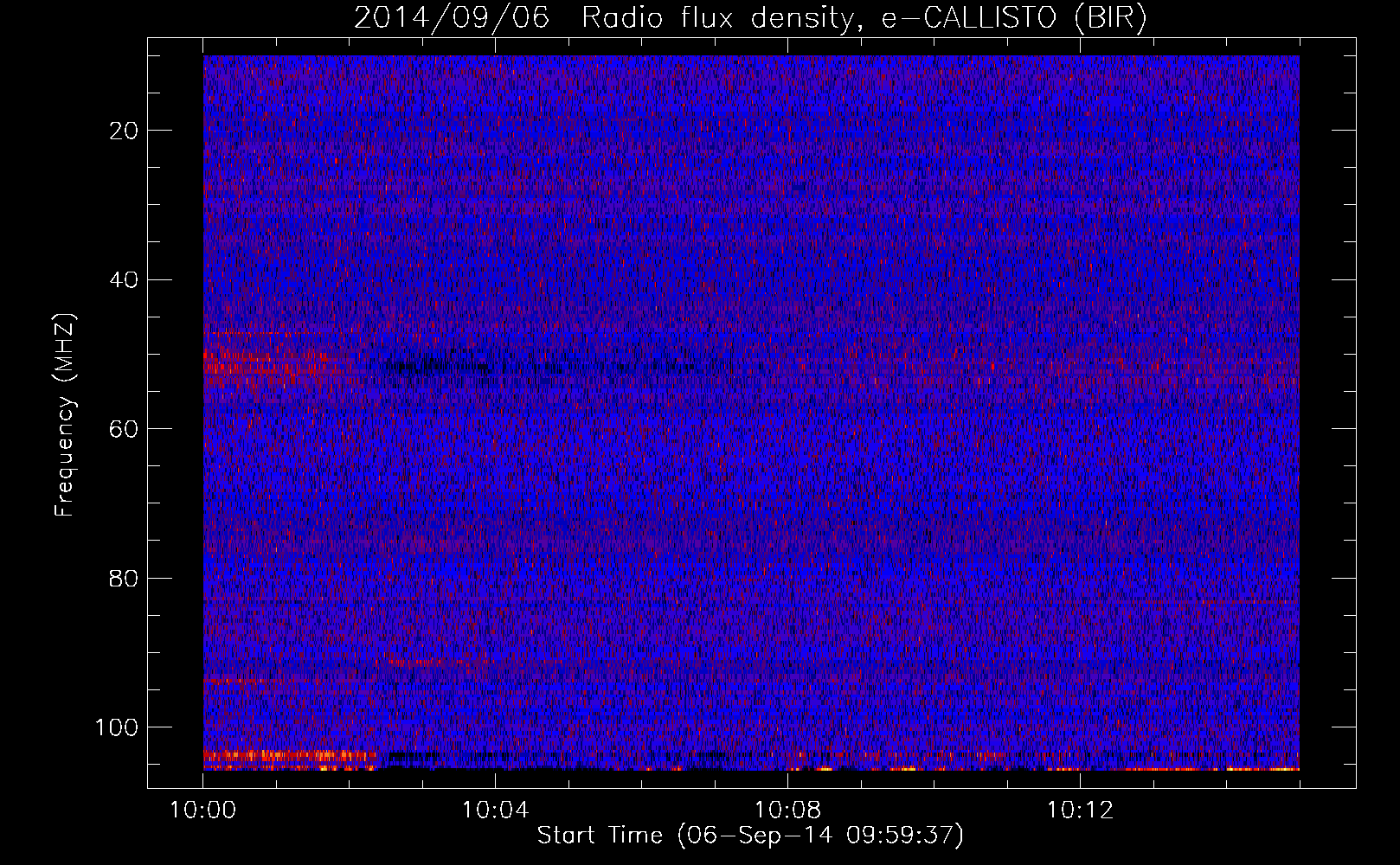Click the 'Start Time (06-Sep-14 09:59:37)' label
1400x865 pixels.
[750, 836]
